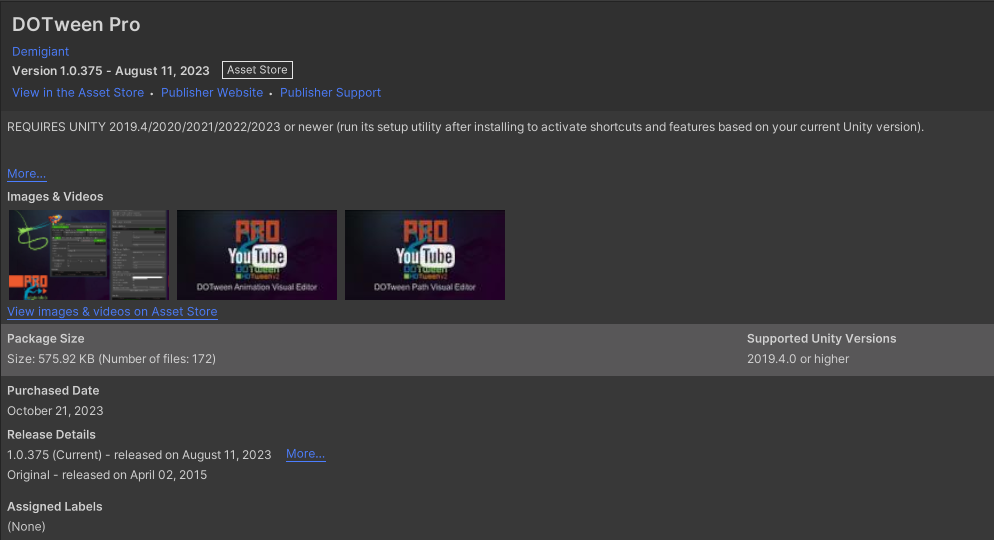Image resolution: width=994 pixels, height=540 pixels.
Task: Open DOTween Path Visual Editor video thumbnail
Action: click(x=425, y=255)
